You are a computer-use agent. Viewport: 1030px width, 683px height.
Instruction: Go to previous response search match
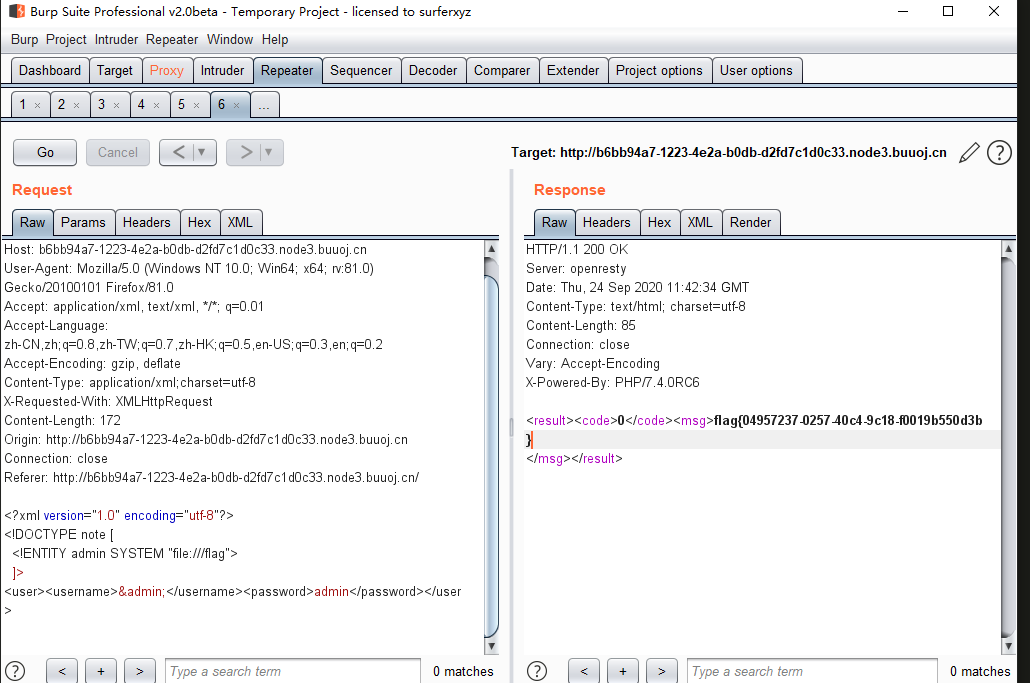coord(584,671)
